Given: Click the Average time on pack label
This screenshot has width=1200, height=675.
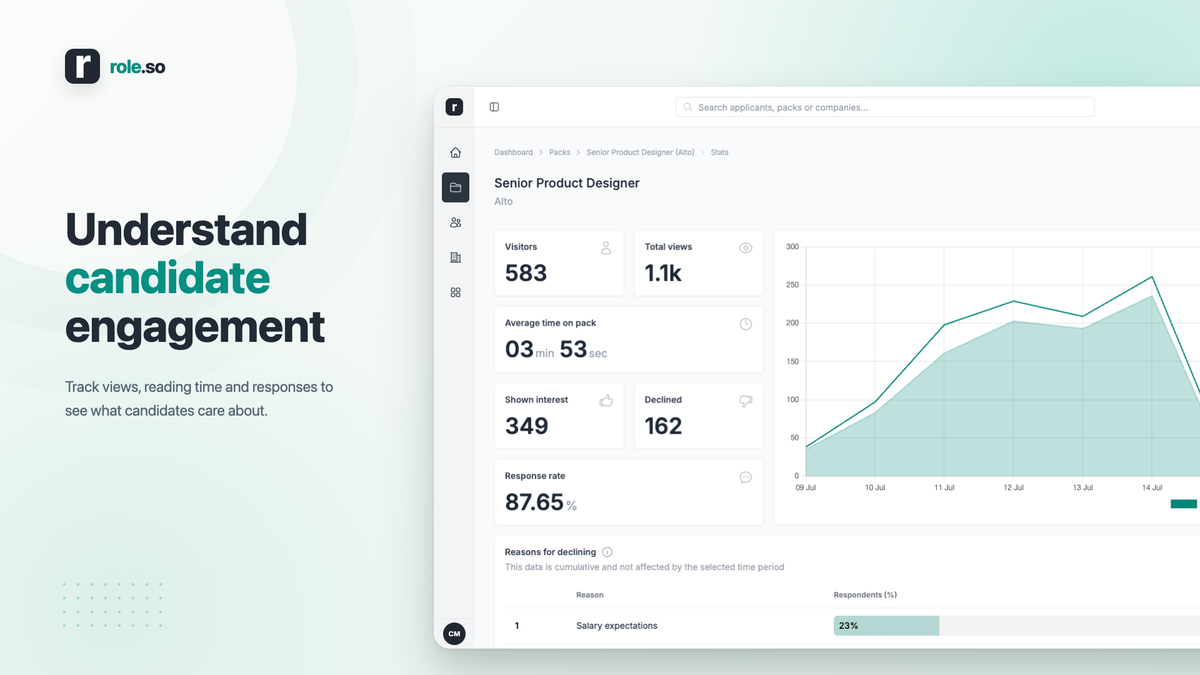Looking at the screenshot, I should [x=550, y=323].
